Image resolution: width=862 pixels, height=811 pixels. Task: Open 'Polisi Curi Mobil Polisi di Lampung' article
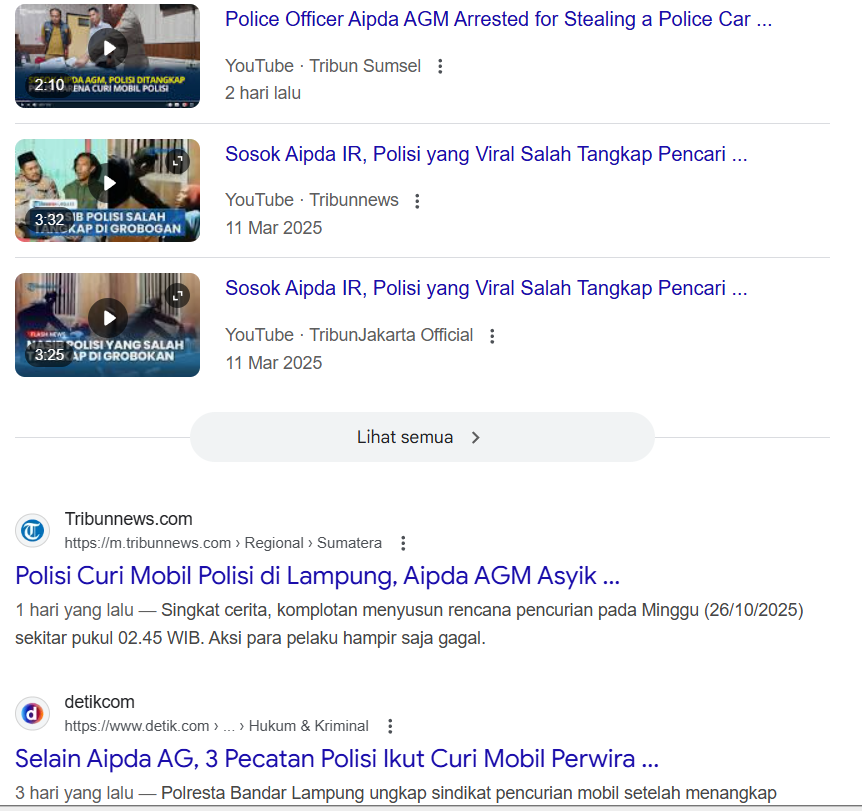(317, 576)
